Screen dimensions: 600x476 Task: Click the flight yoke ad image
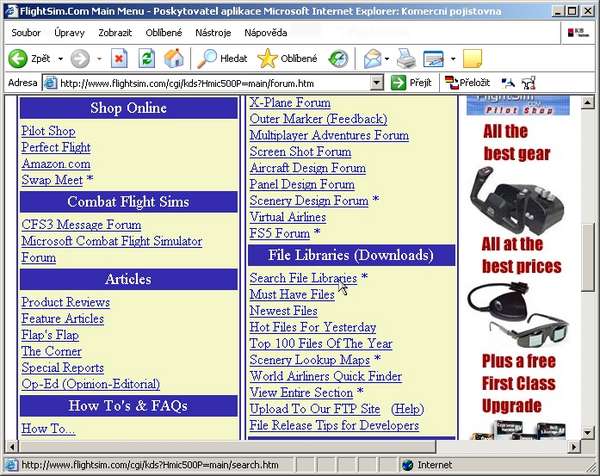coord(516,201)
